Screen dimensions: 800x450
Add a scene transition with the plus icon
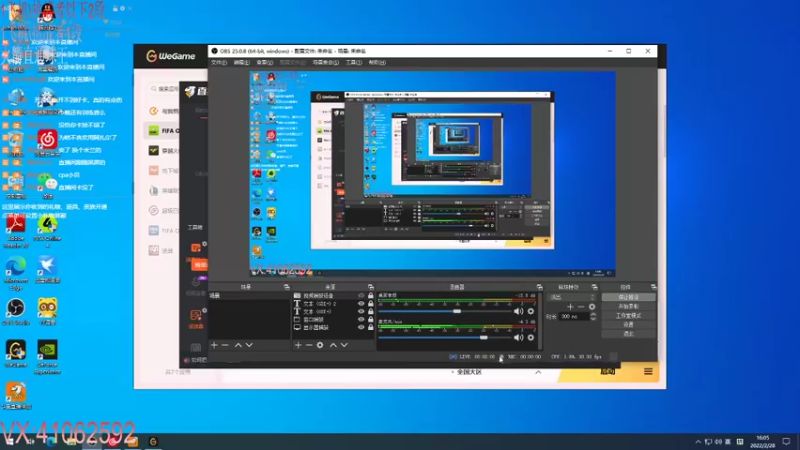570,307
